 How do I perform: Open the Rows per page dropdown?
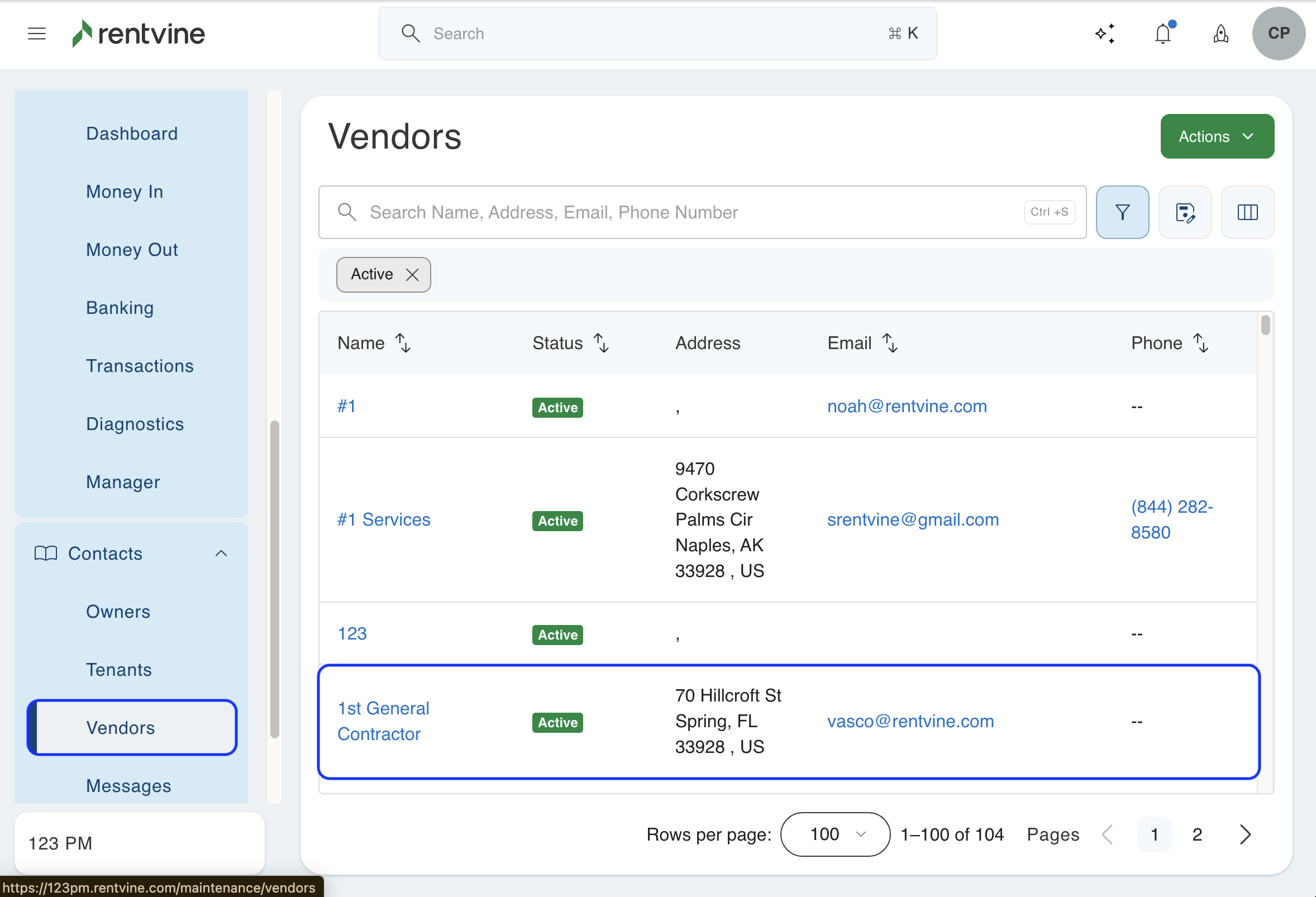click(835, 834)
